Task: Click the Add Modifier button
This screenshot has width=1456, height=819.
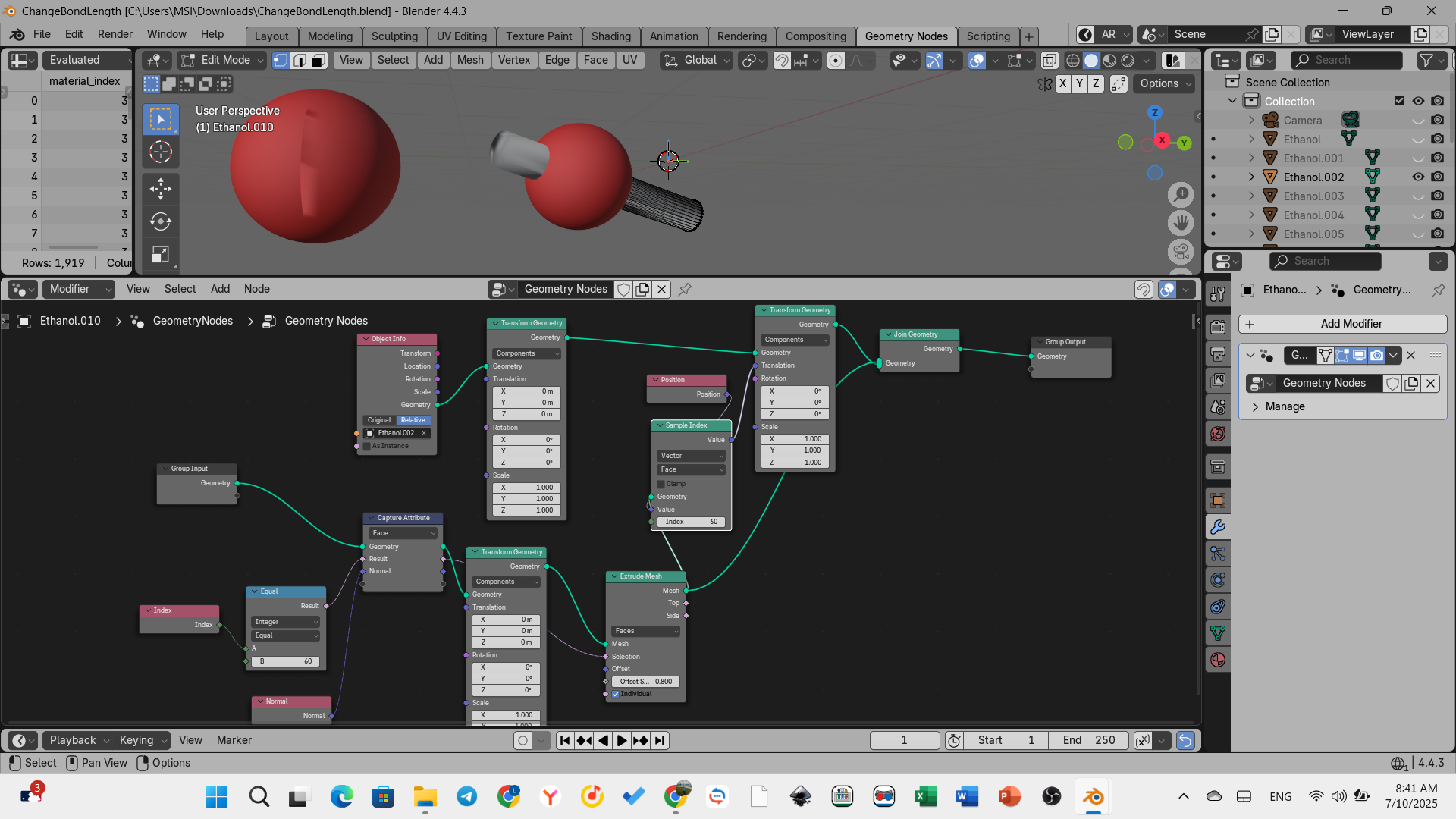Action: click(1342, 324)
